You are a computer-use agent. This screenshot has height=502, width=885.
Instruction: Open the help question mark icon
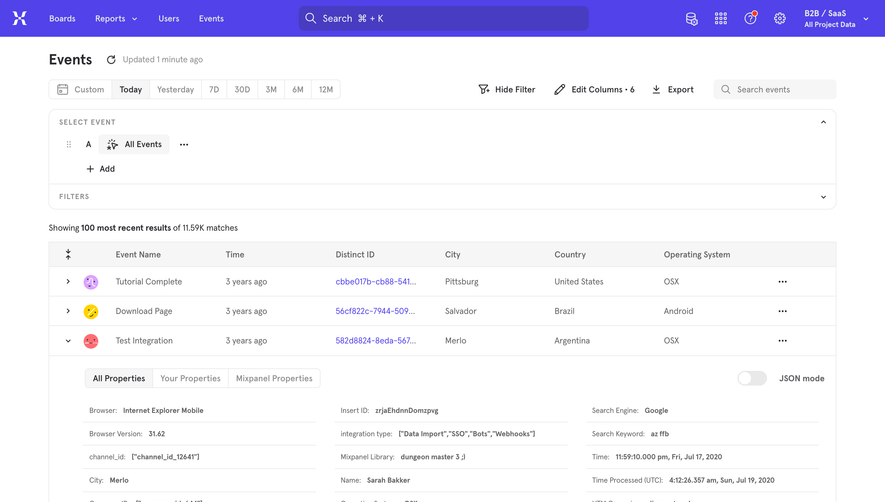(750, 18)
